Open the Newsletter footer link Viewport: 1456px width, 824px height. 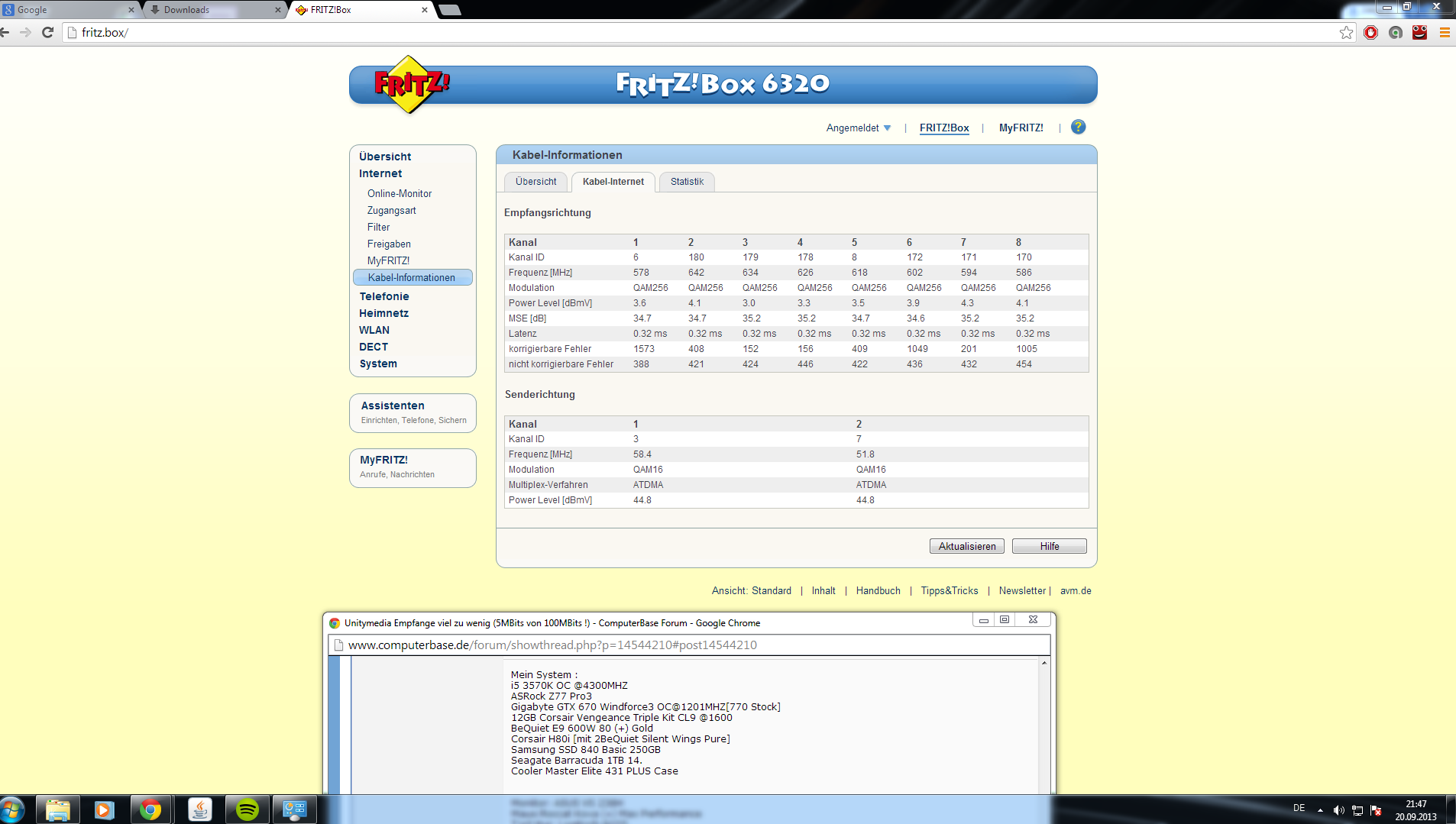pyautogui.click(x=1022, y=591)
